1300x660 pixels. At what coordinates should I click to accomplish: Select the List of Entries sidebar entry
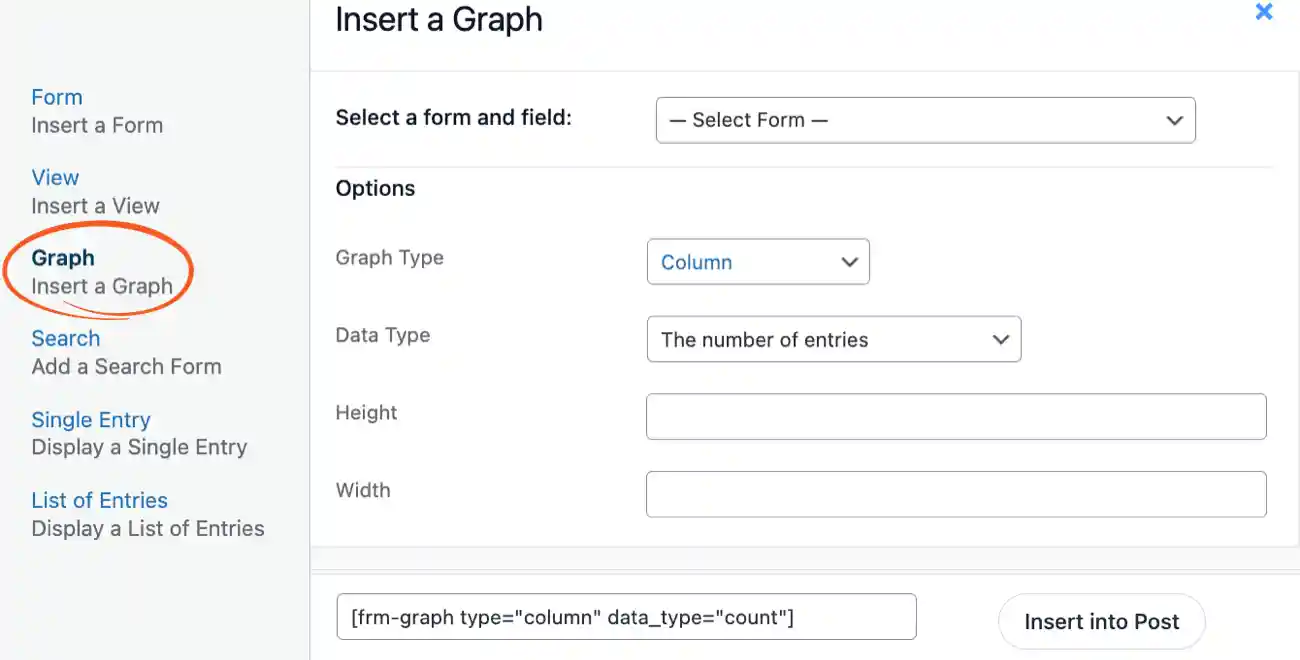pyautogui.click(x=99, y=500)
